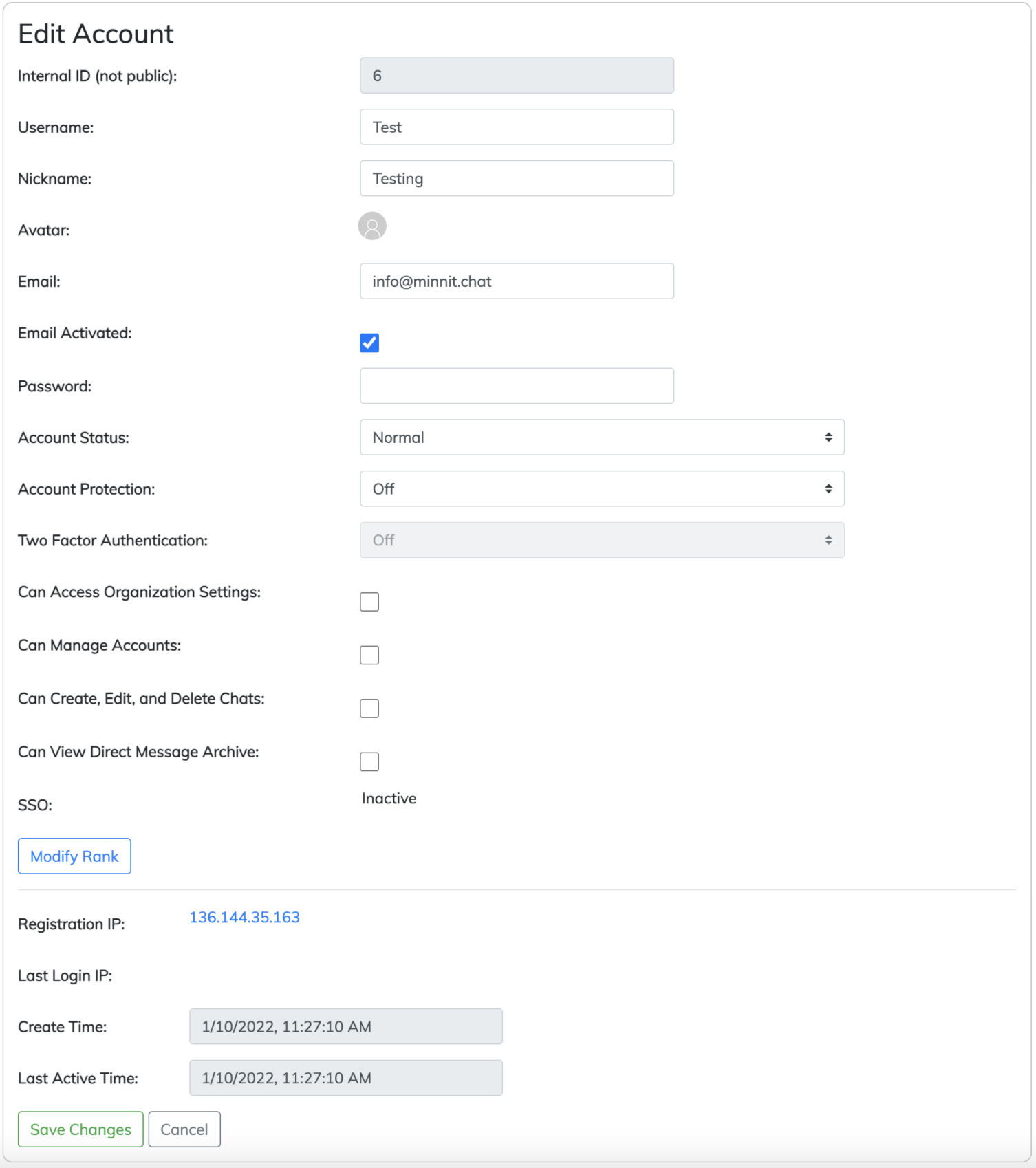Viewport: 1036px width, 1168px height.
Task: Expand the Account Protection dropdown
Action: (x=602, y=489)
